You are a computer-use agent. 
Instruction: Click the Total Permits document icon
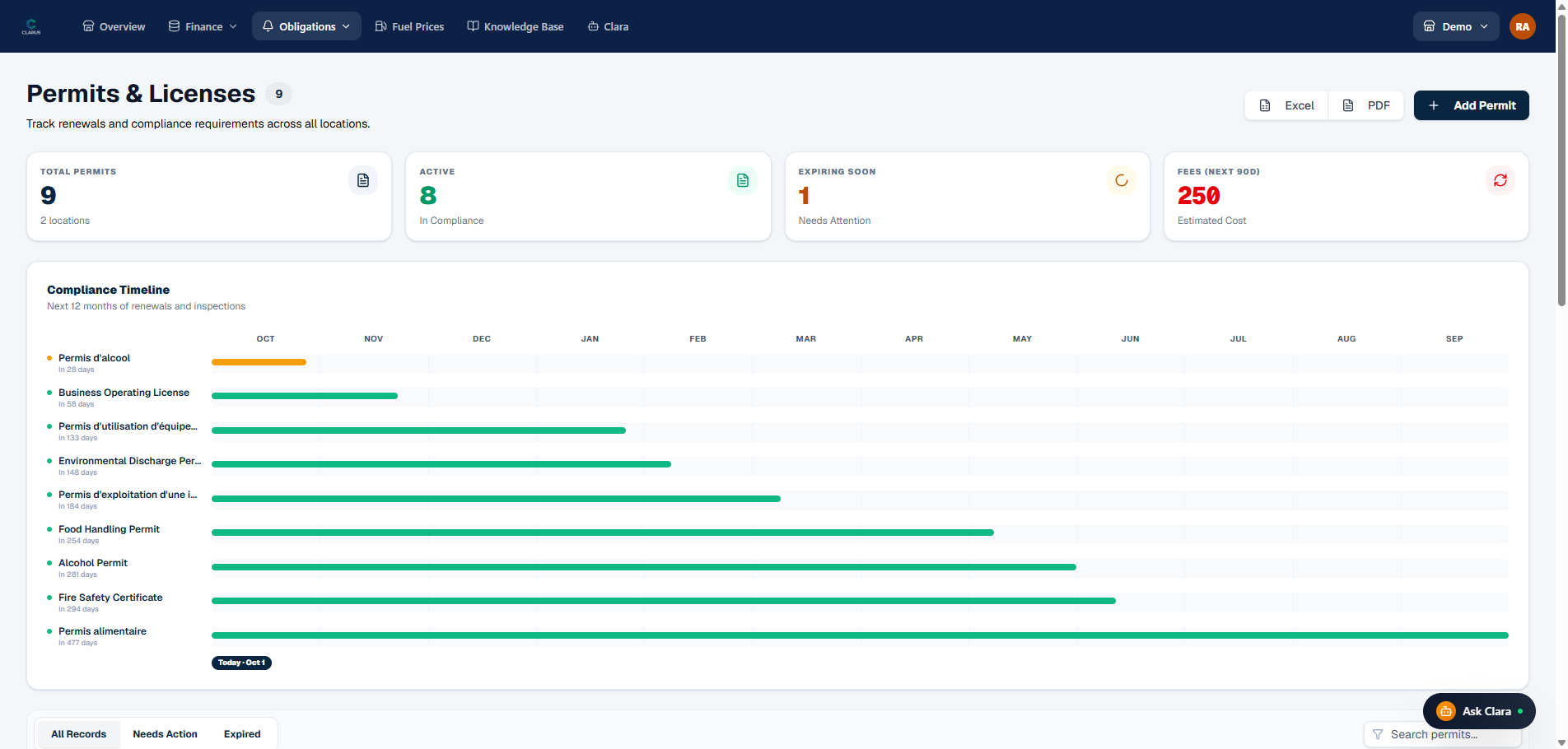[x=363, y=180]
